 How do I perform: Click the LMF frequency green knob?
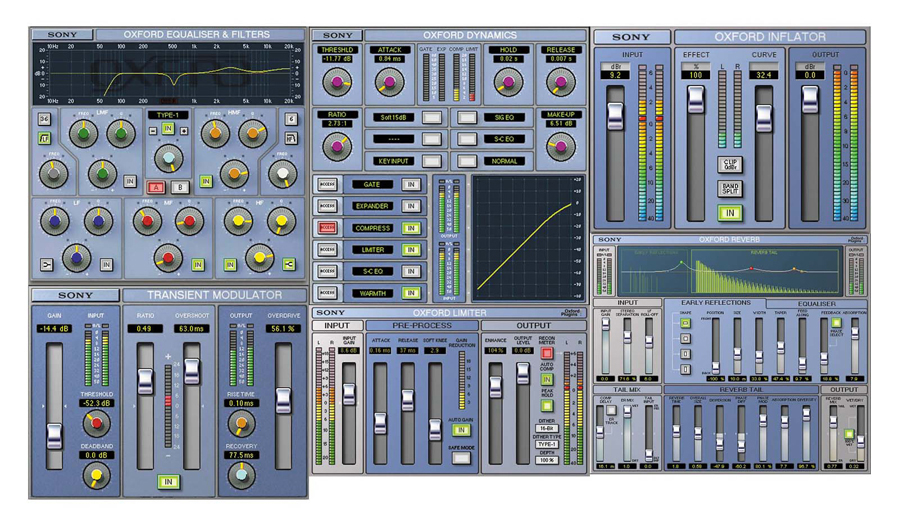pyautogui.click(x=84, y=134)
